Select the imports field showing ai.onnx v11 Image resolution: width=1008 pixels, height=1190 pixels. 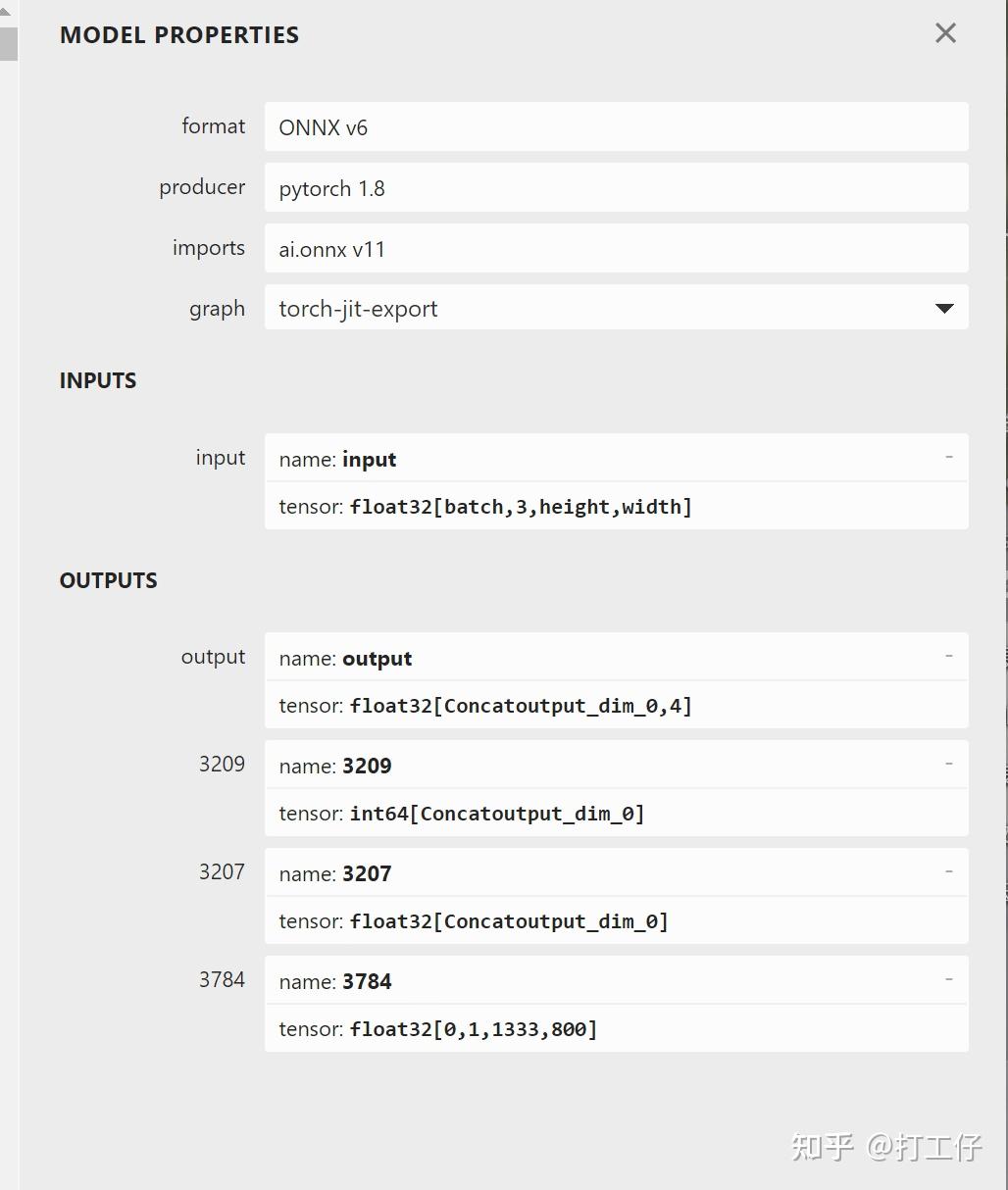coord(615,248)
